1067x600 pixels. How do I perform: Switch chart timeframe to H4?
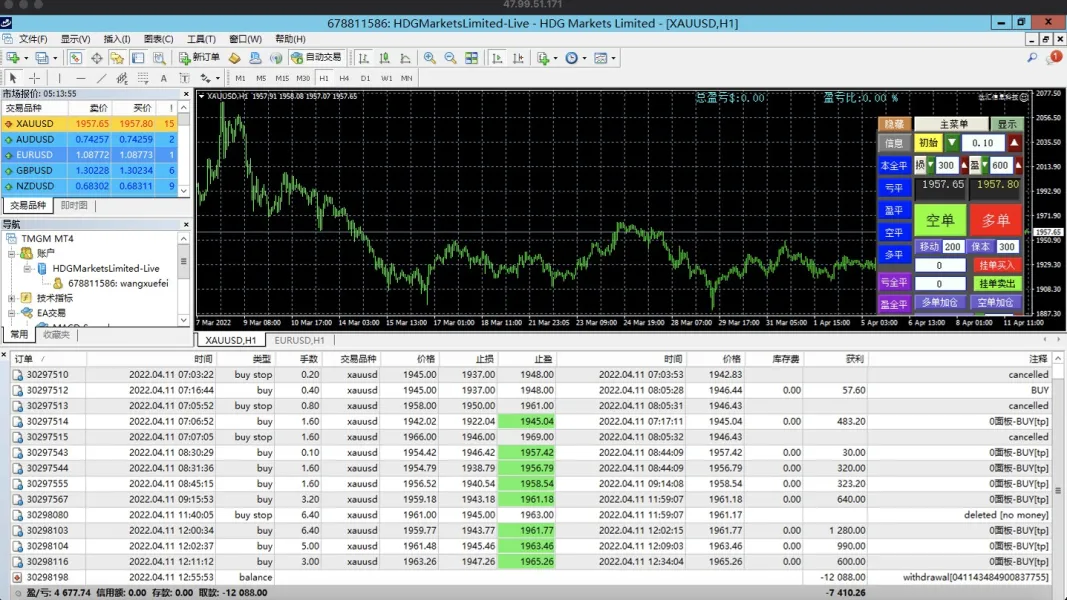pos(344,78)
